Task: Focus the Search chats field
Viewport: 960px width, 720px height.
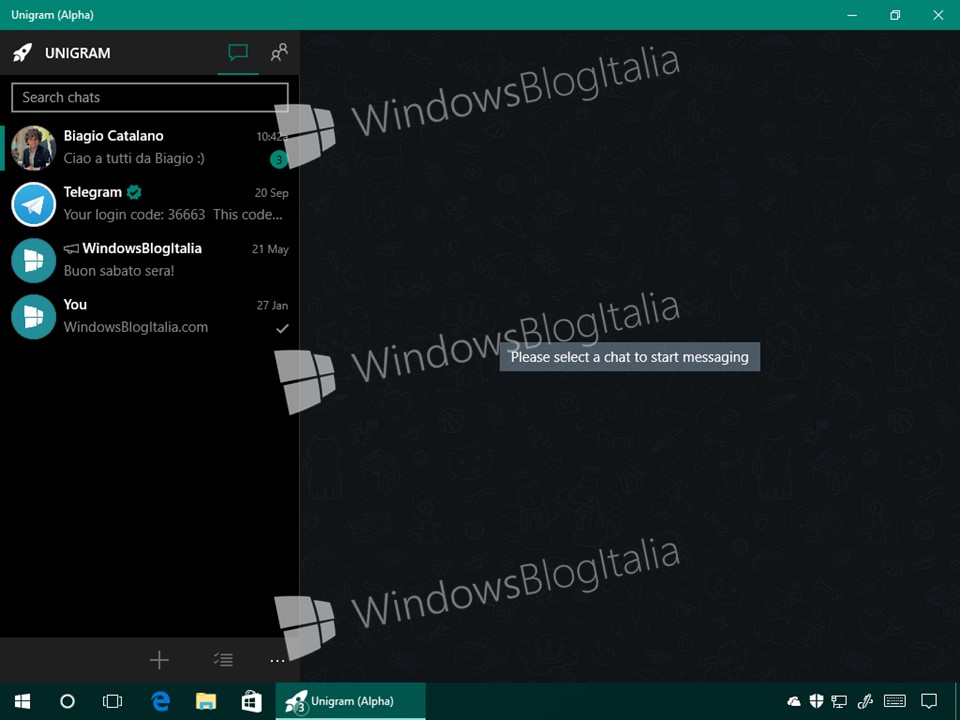Action: pyautogui.click(x=149, y=97)
